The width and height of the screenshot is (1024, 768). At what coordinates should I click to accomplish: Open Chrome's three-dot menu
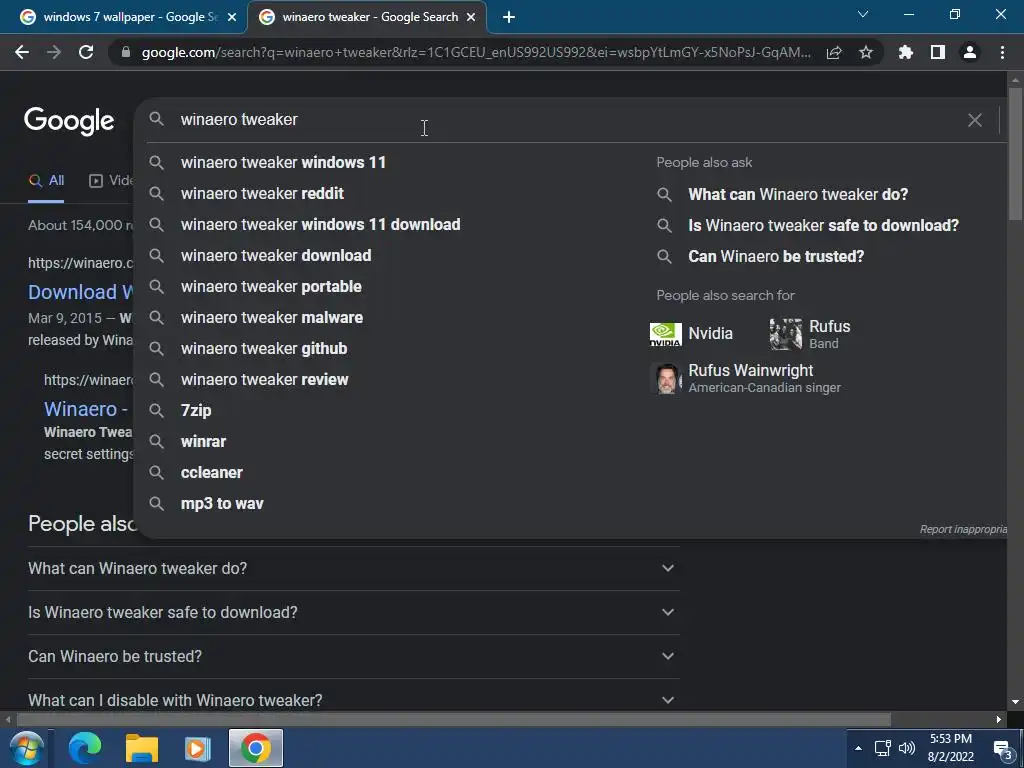click(x=1002, y=52)
